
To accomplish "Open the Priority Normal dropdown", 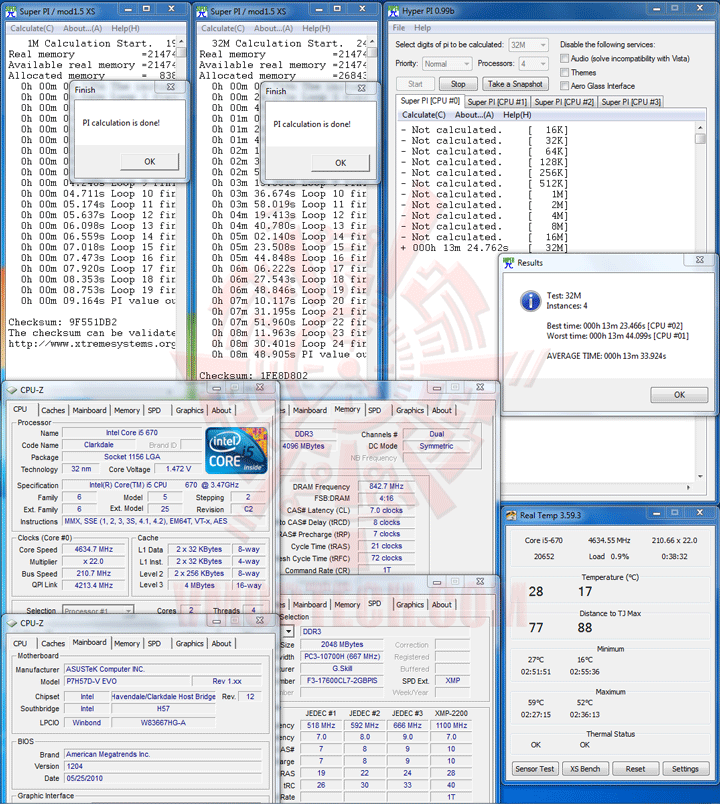I will pos(447,64).
